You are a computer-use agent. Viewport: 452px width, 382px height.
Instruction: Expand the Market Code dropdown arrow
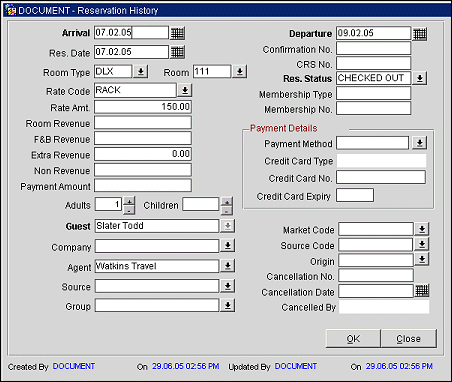[422, 229]
